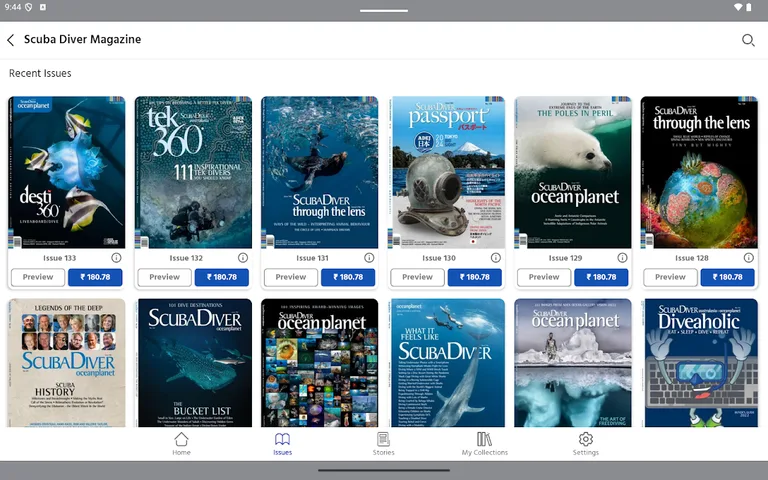Viewport: 768px width, 480px height.
Task: Buy Issue 132 for ₹180.78
Action: pos(221,277)
